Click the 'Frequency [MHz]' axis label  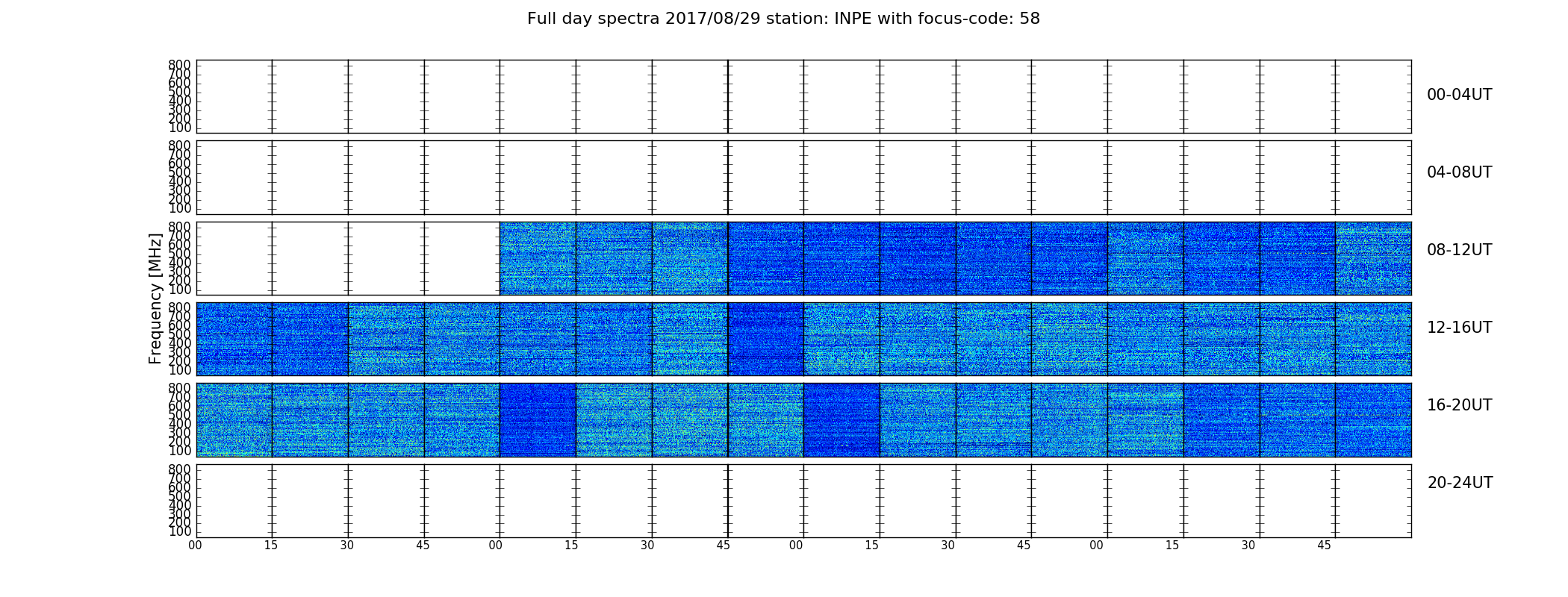[155, 298]
